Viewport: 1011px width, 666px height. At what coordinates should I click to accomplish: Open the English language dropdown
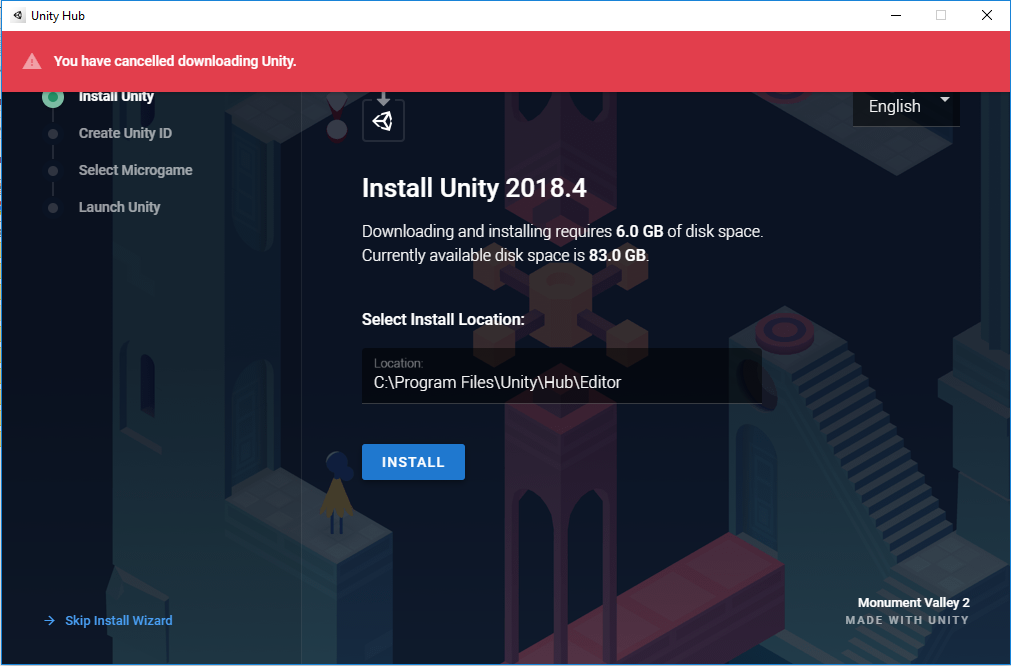pos(906,107)
